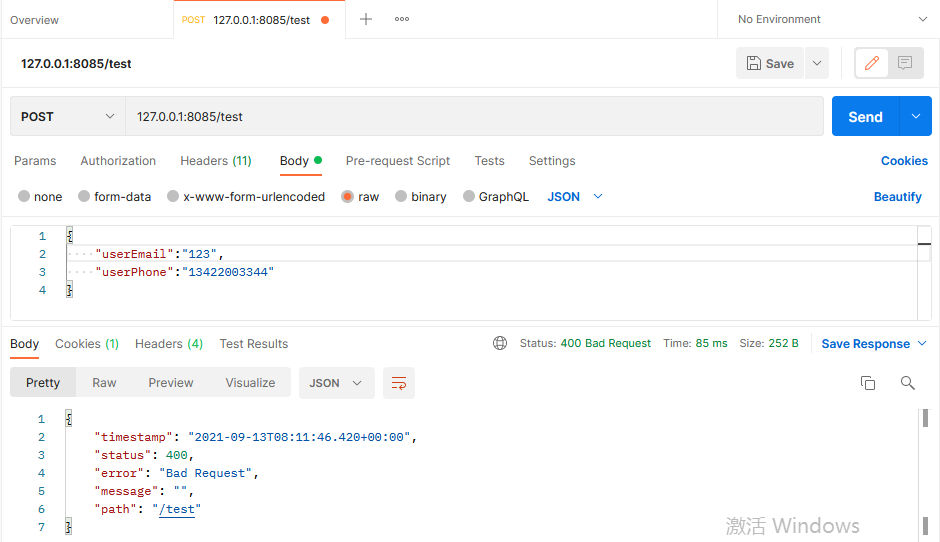Expand the Save options arrow
940x542 pixels.
[817, 63]
